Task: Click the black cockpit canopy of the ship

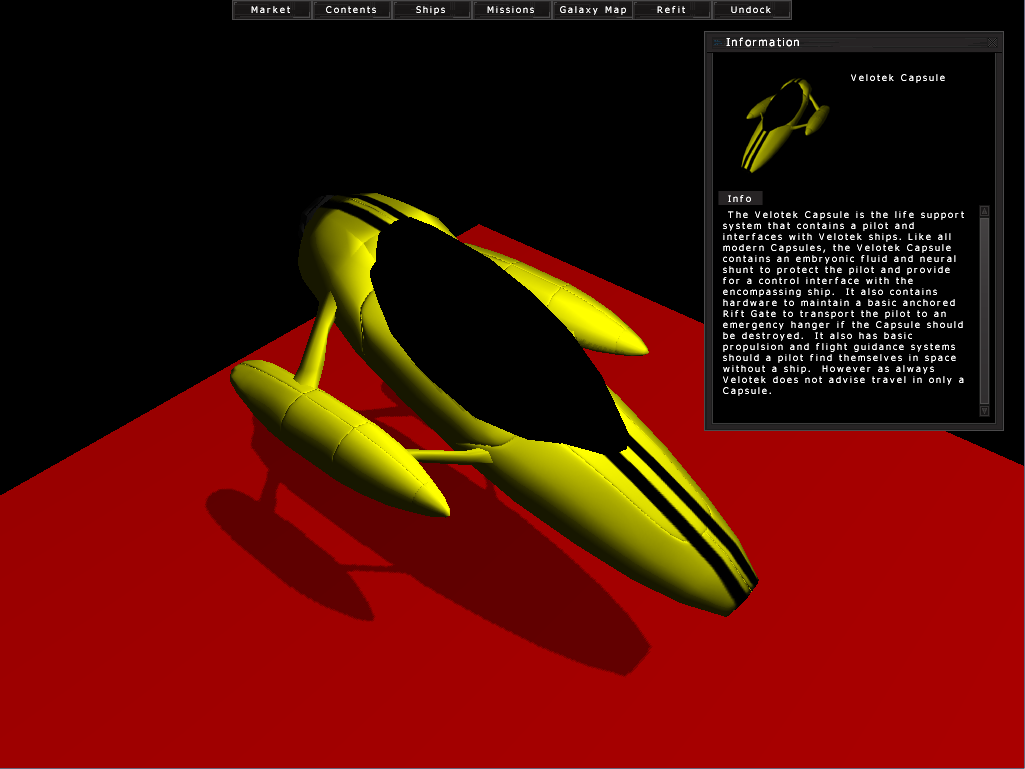Action: coord(500,330)
